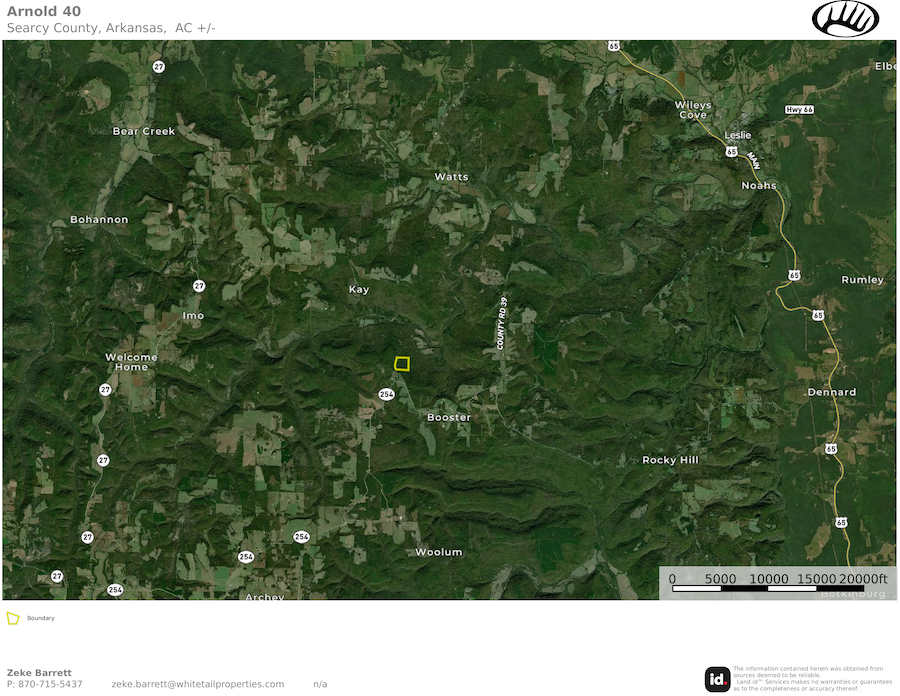
Task: Click the Whitetail Properties paw logo
Action: pos(845,18)
